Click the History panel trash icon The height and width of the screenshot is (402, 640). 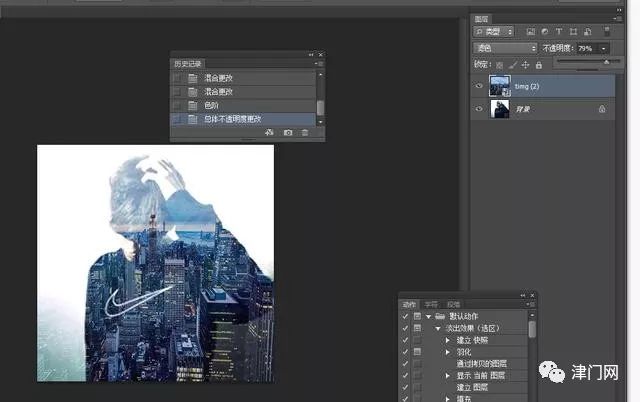point(305,132)
